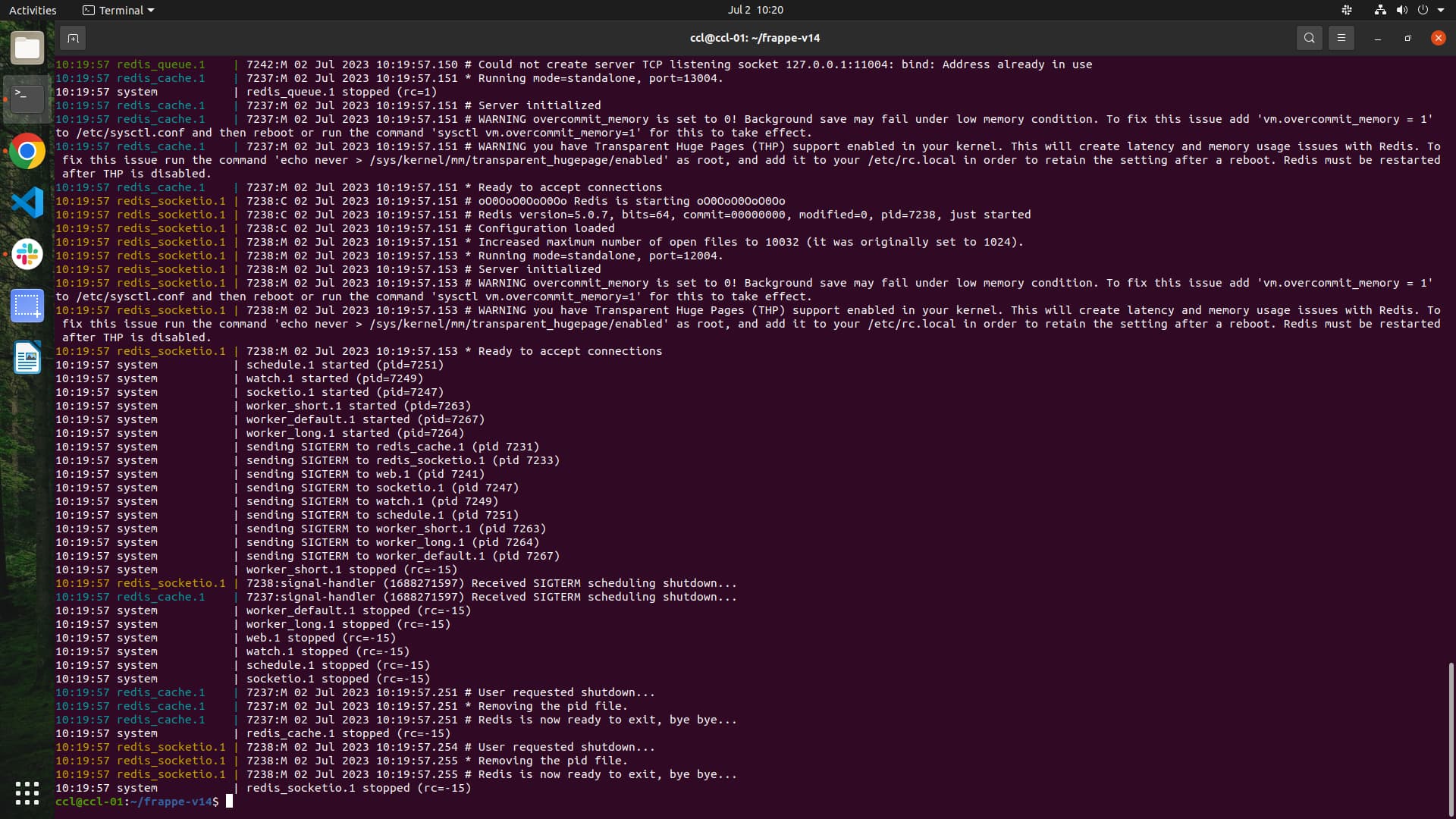Image resolution: width=1456 pixels, height=819 pixels.
Task: Expand the system menu arrow
Action: [x=1441, y=10]
